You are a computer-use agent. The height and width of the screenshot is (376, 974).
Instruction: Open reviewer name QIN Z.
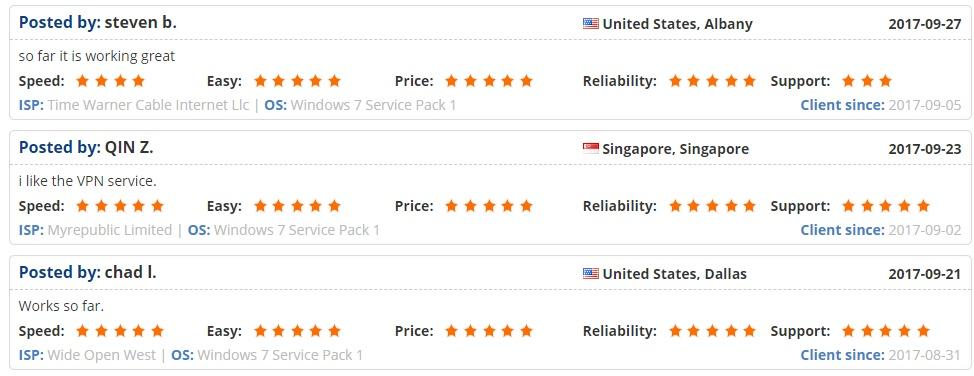[x=129, y=148]
